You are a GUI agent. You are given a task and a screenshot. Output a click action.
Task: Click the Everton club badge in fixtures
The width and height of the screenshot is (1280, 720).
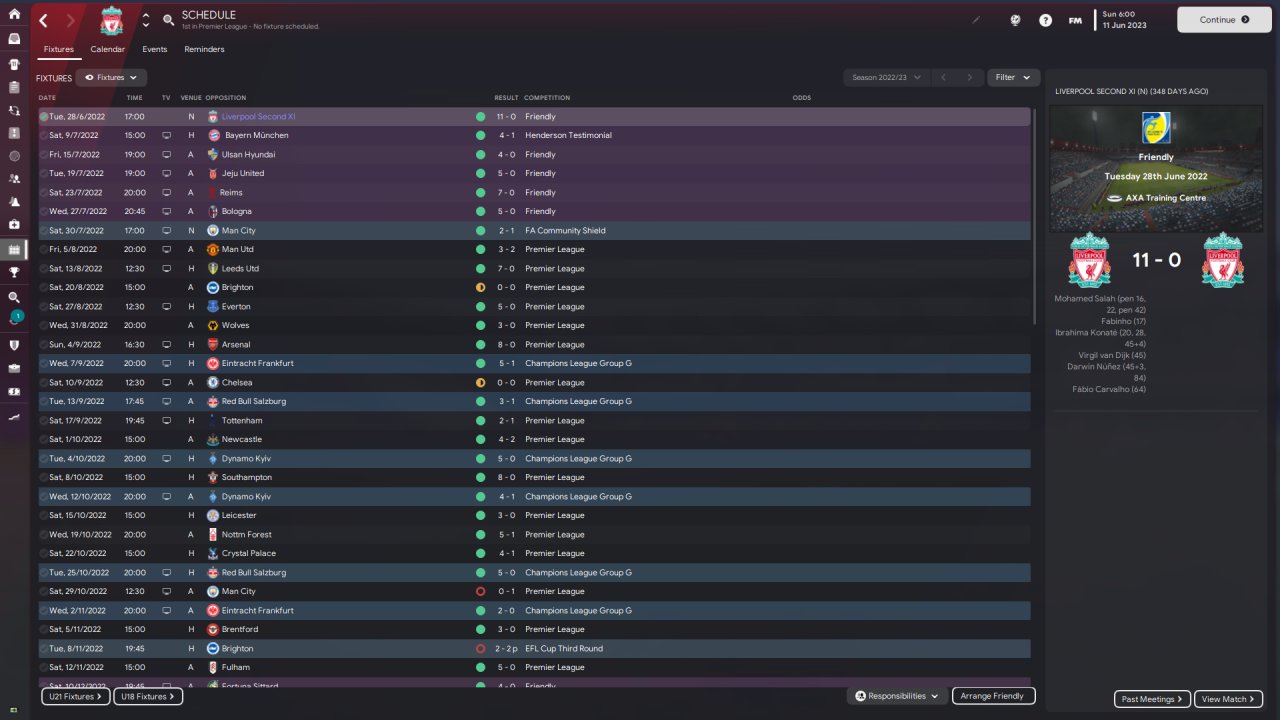pyautogui.click(x=212, y=306)
